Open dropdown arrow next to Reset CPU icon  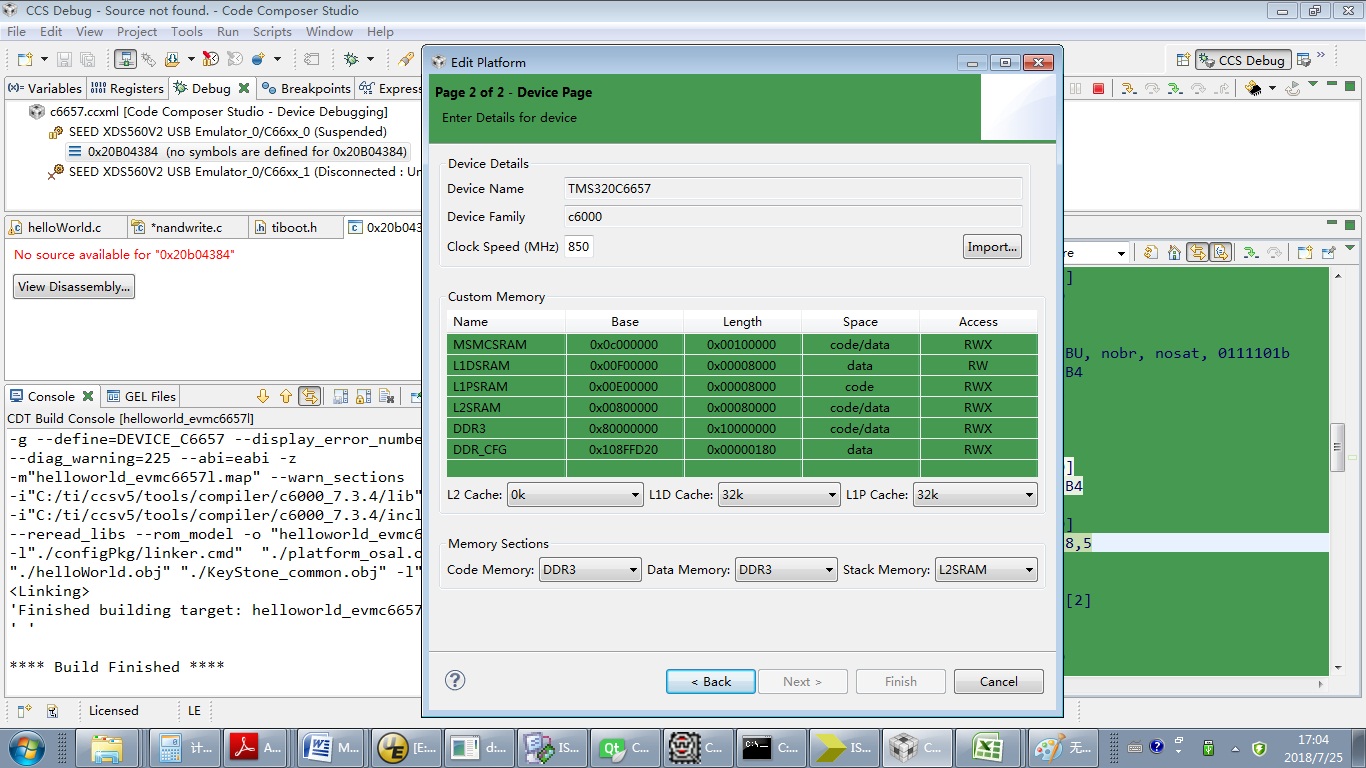[x=1272, y=88]
